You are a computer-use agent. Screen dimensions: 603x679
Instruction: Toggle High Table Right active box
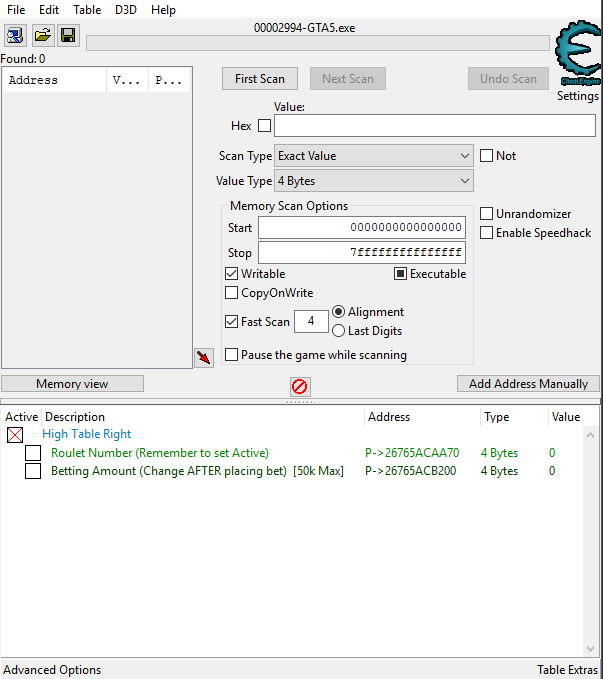(14, 435)
